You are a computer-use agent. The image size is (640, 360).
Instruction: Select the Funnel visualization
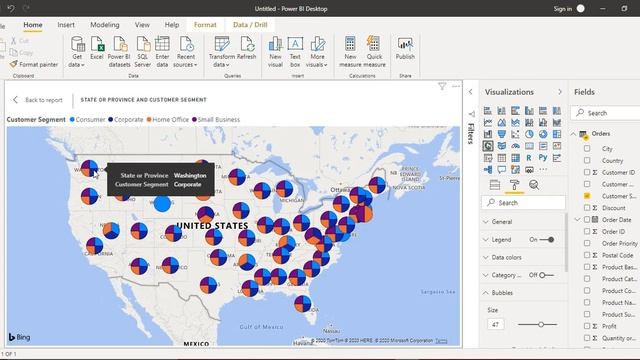[x=502, y=134]
